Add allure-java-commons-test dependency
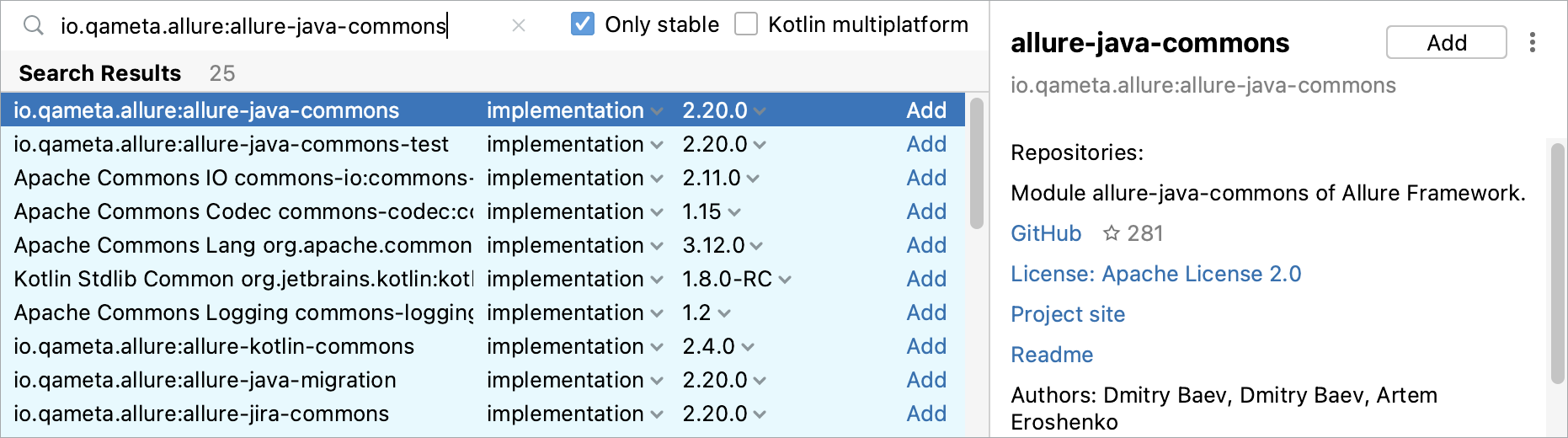This screenshot has height=438, width=1568. point(926,144)
